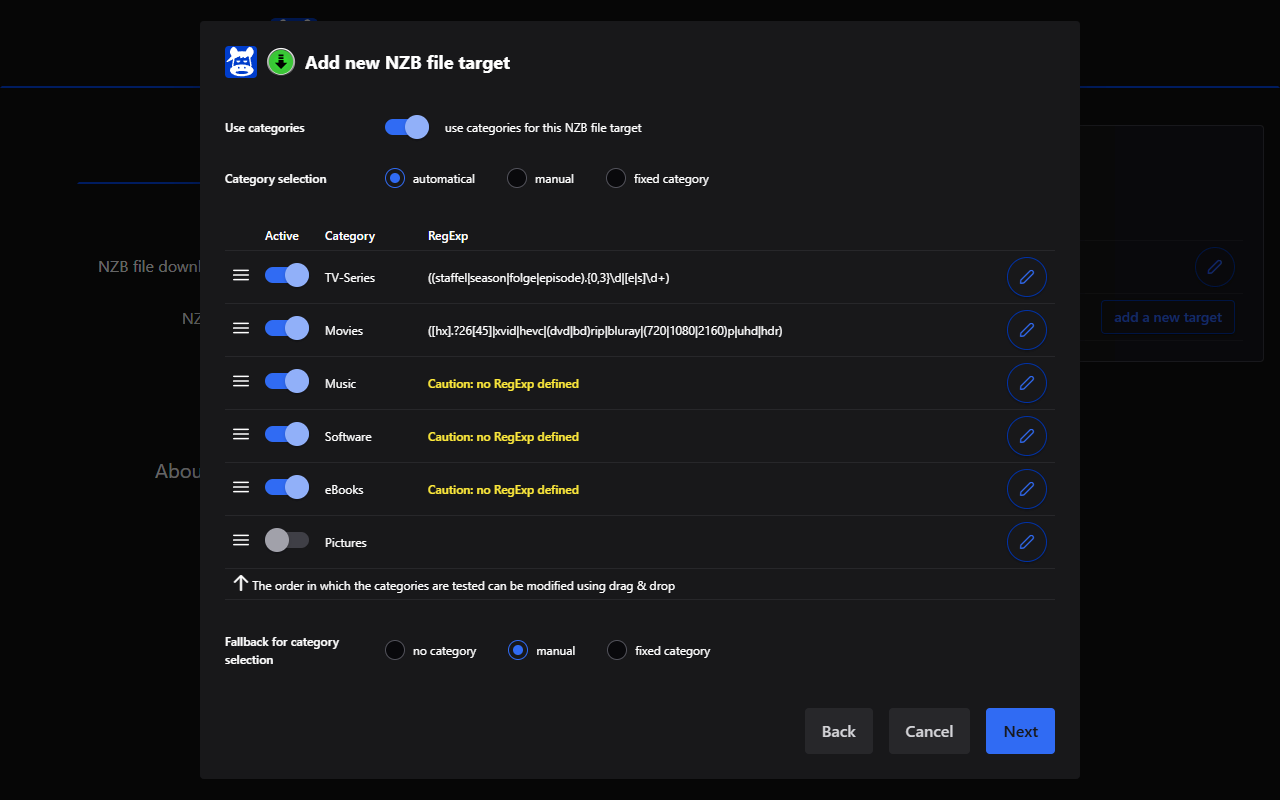Select manual category selection
The height and width of the screenshot is (800, 1280).
(516, 178)
